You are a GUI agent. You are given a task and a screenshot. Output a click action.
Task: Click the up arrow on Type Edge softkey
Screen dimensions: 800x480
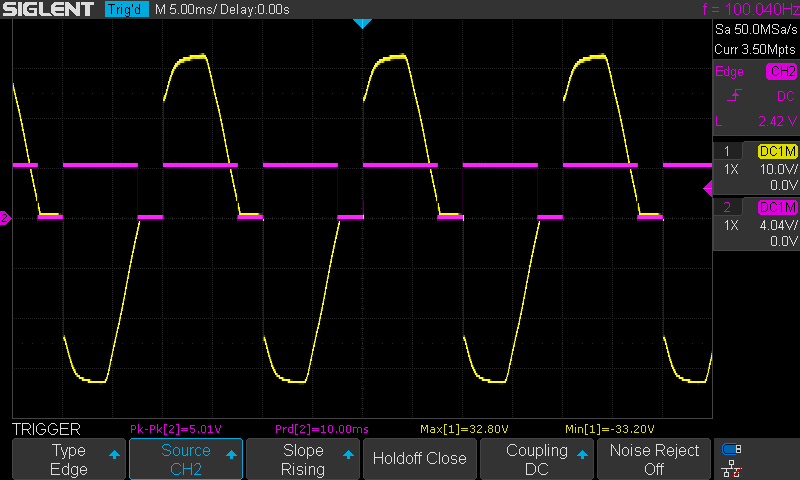pyautogui.click(x=114, y=454)
